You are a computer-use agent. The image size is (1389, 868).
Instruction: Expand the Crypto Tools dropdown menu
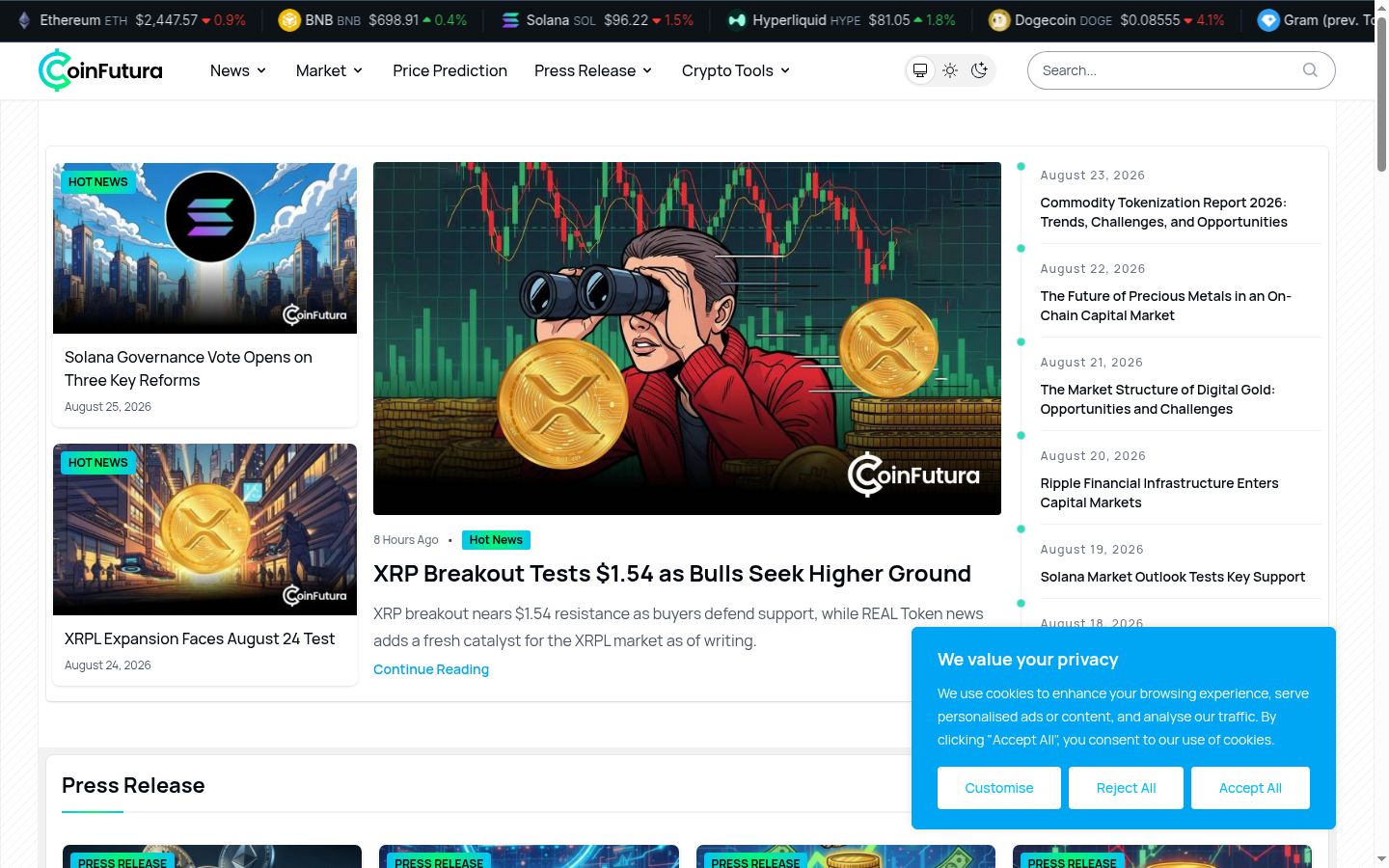[736, 70]
